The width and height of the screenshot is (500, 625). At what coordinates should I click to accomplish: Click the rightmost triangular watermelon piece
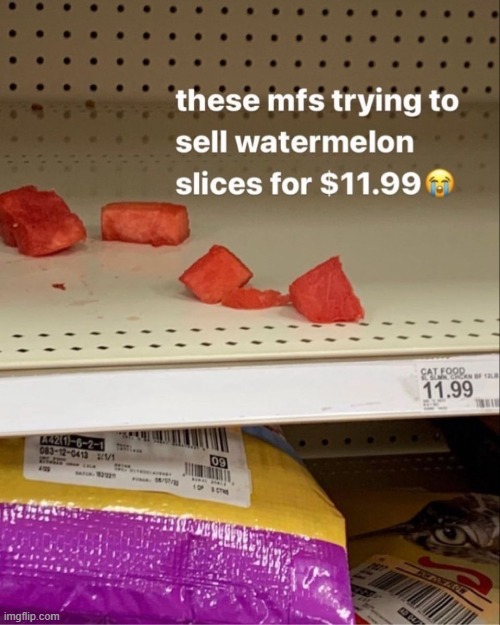327,291
